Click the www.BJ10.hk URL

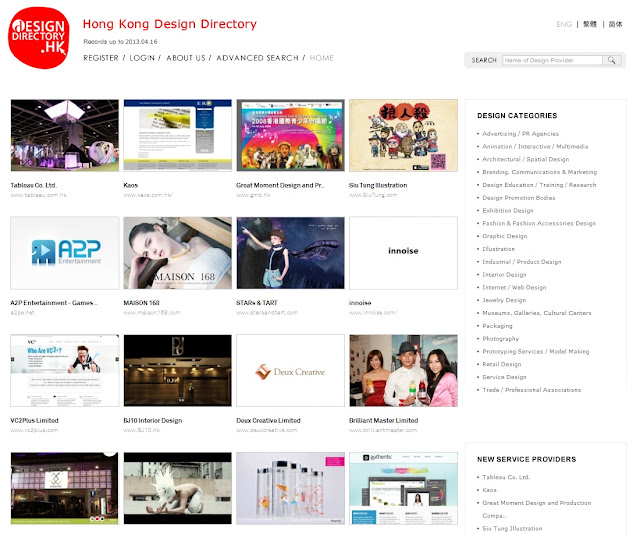[x=142, y=430]
